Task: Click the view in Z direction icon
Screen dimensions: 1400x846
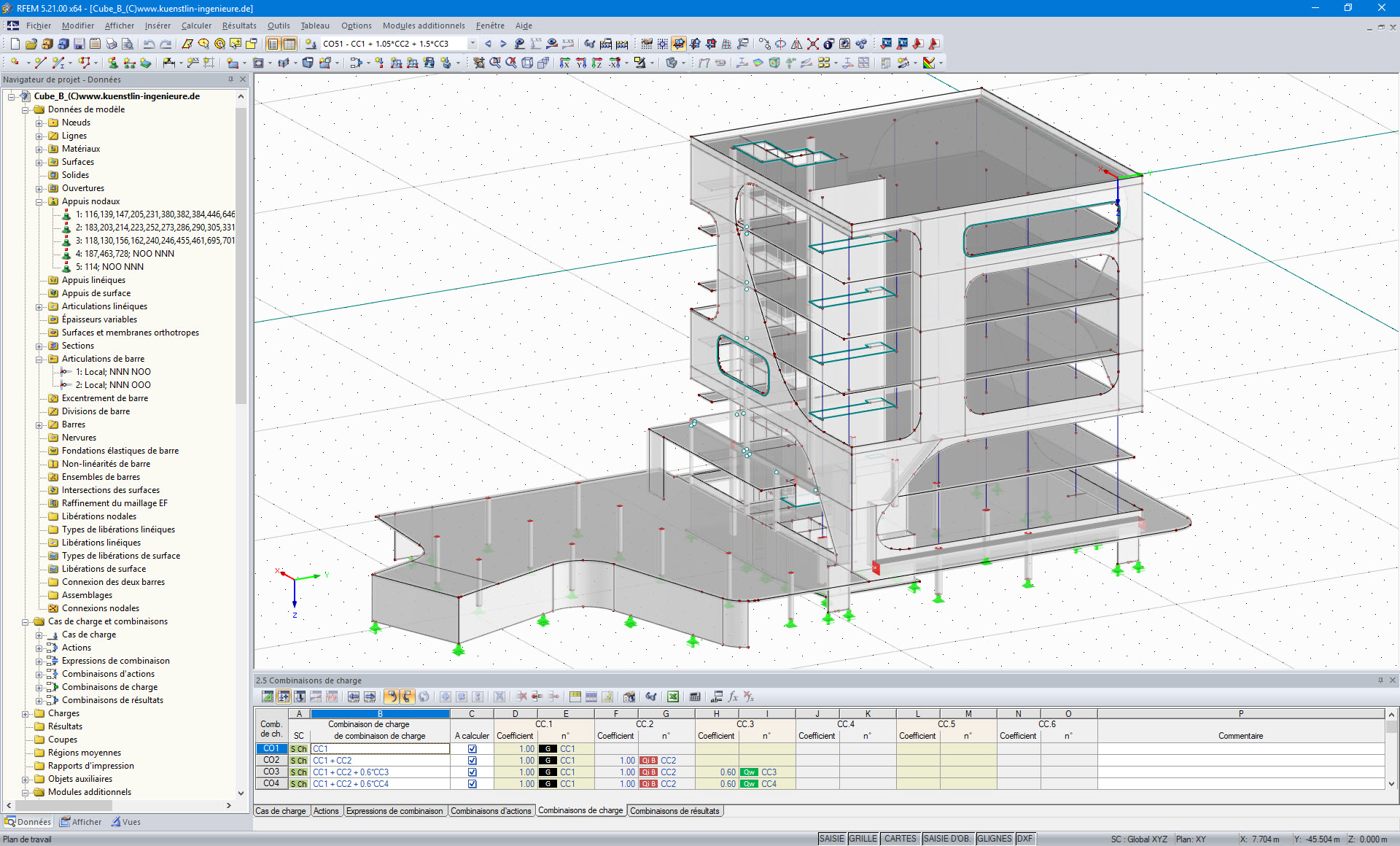Action: pyautogui.click(x=597, y=63)
